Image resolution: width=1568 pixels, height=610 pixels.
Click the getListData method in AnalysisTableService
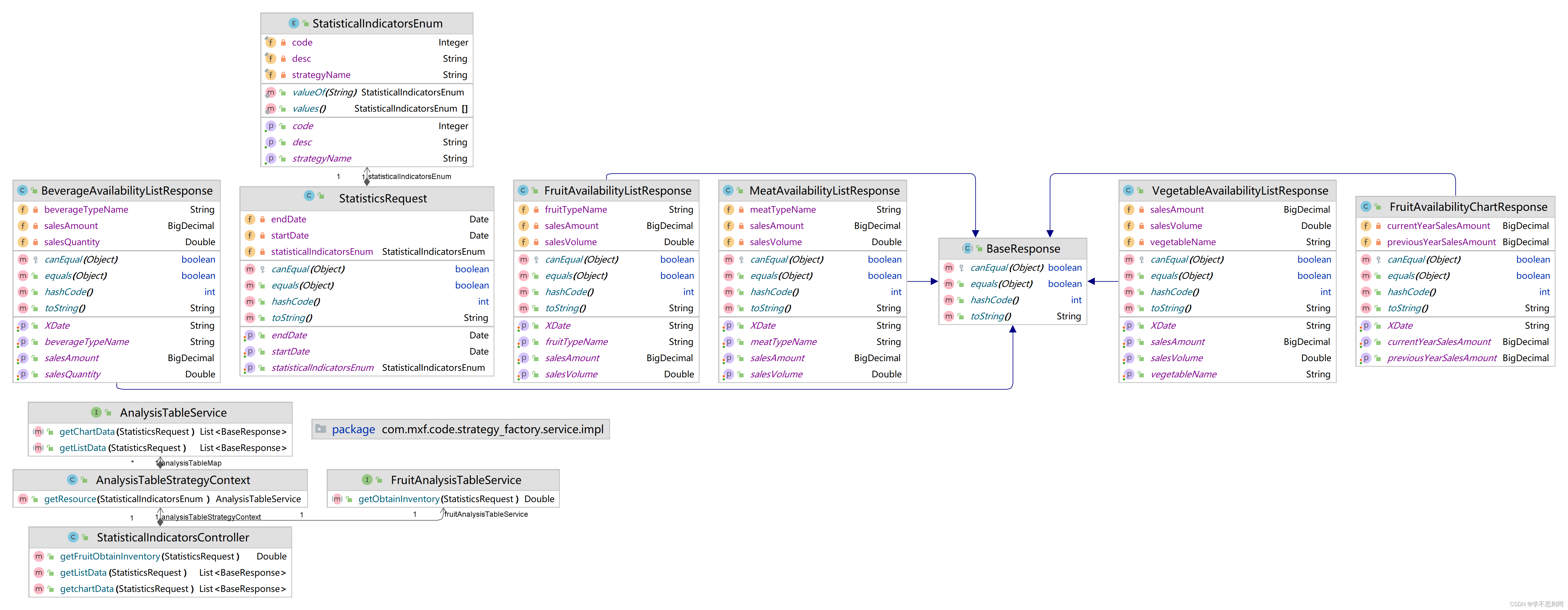(x=160, y=448)
